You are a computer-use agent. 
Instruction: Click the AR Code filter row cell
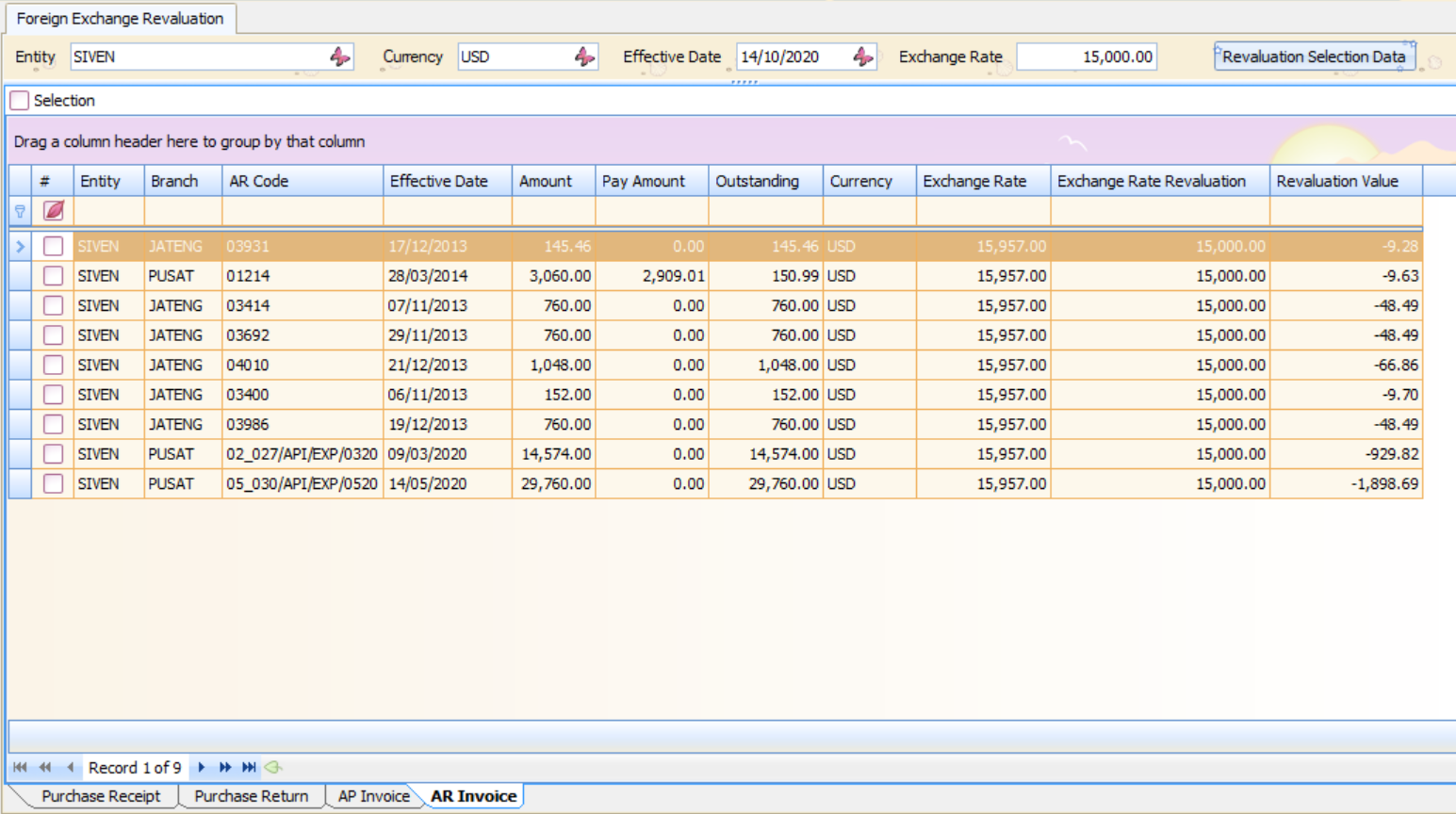(303, 211)
